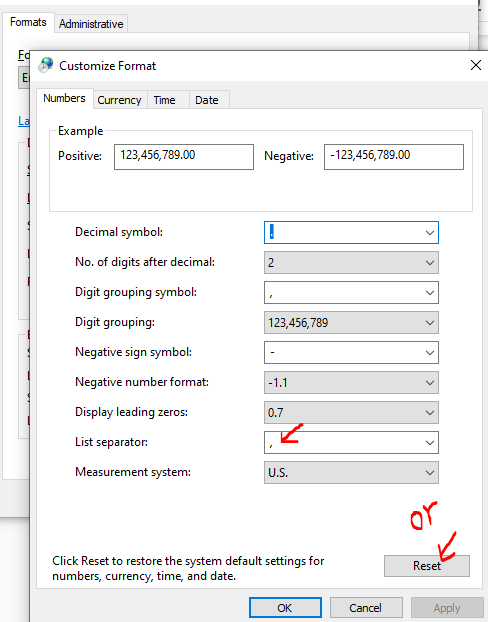
Task: Click the Negative example value box
Action: pos(394,157)
